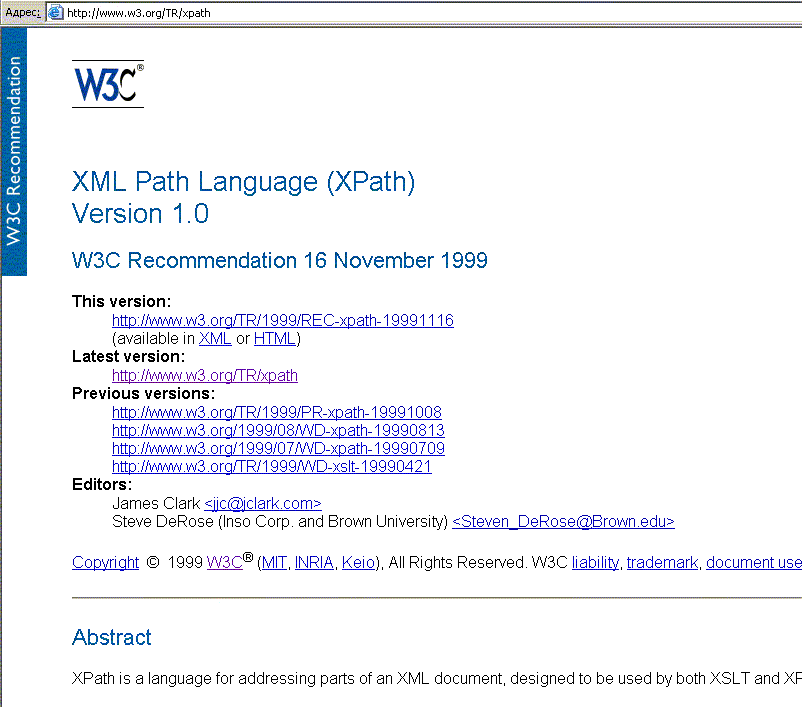Click the Abstract section heading

coord(112,637)
